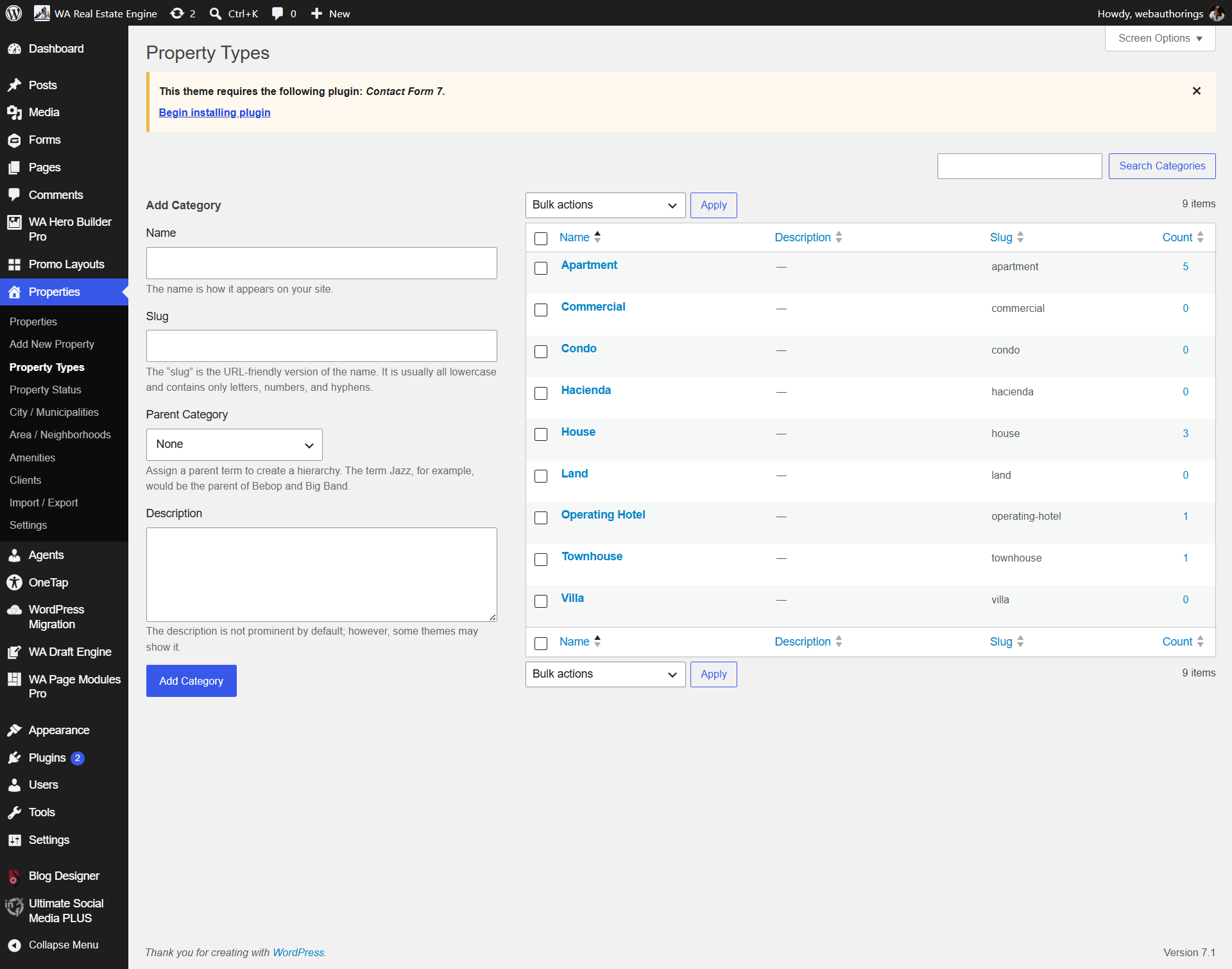This screenshot has width=1232, height=969.
Task: Open the bottom Bulk actions dropdown
Action: tap(605, 674)
